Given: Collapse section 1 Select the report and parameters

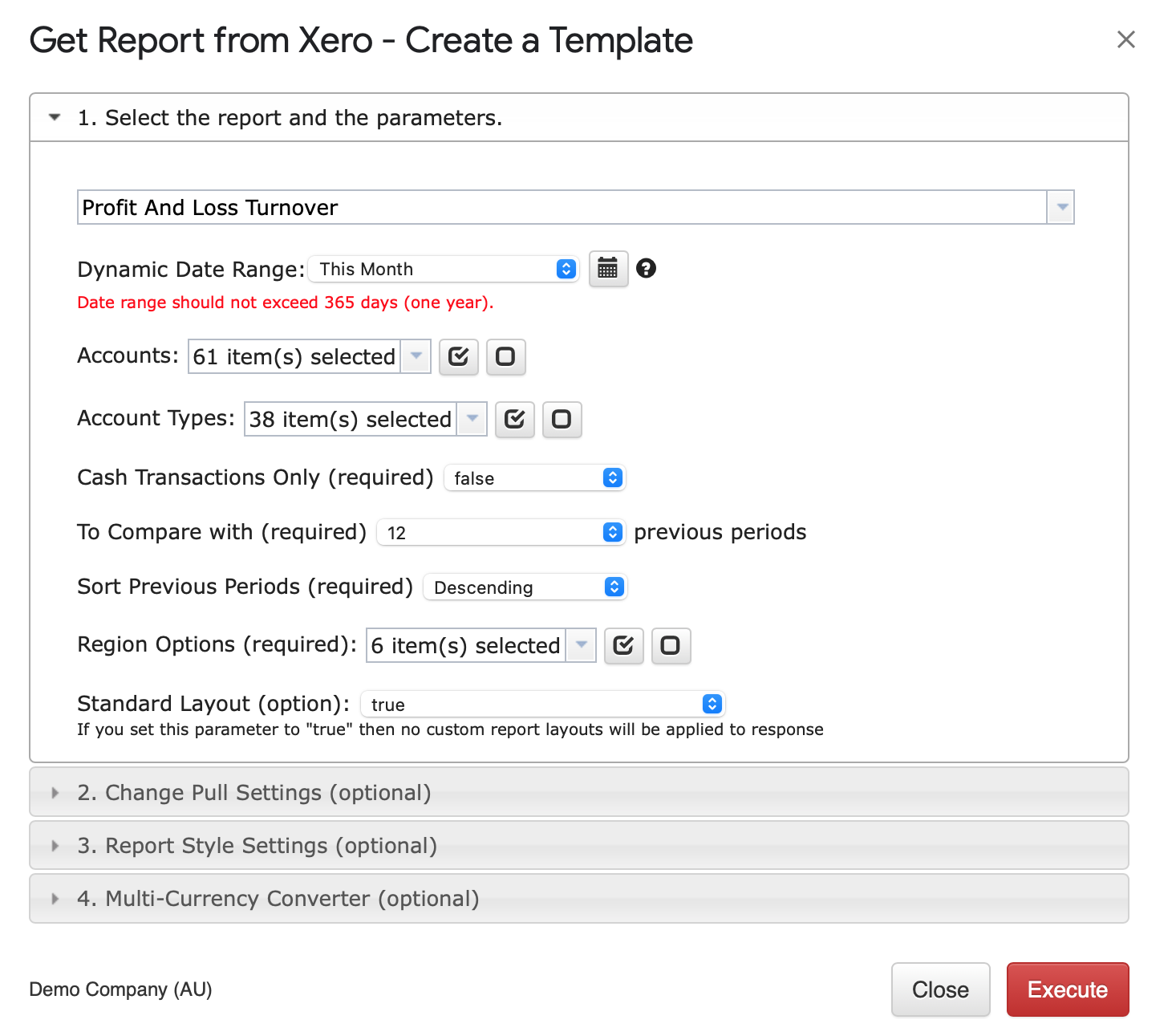Looking at the screenshot, I should 579,118.
